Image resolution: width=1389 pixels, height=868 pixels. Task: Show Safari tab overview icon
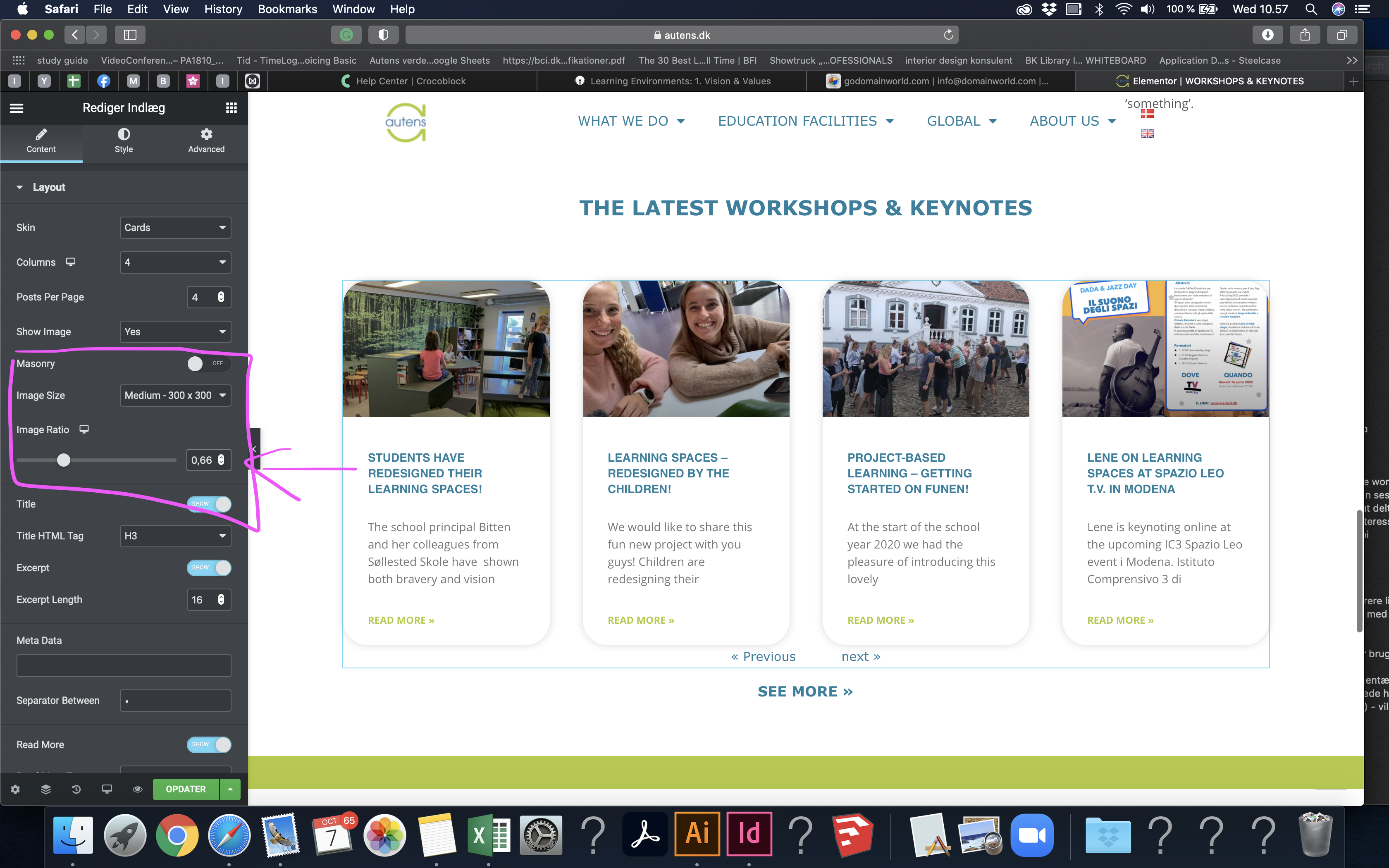coord(1342,35)
